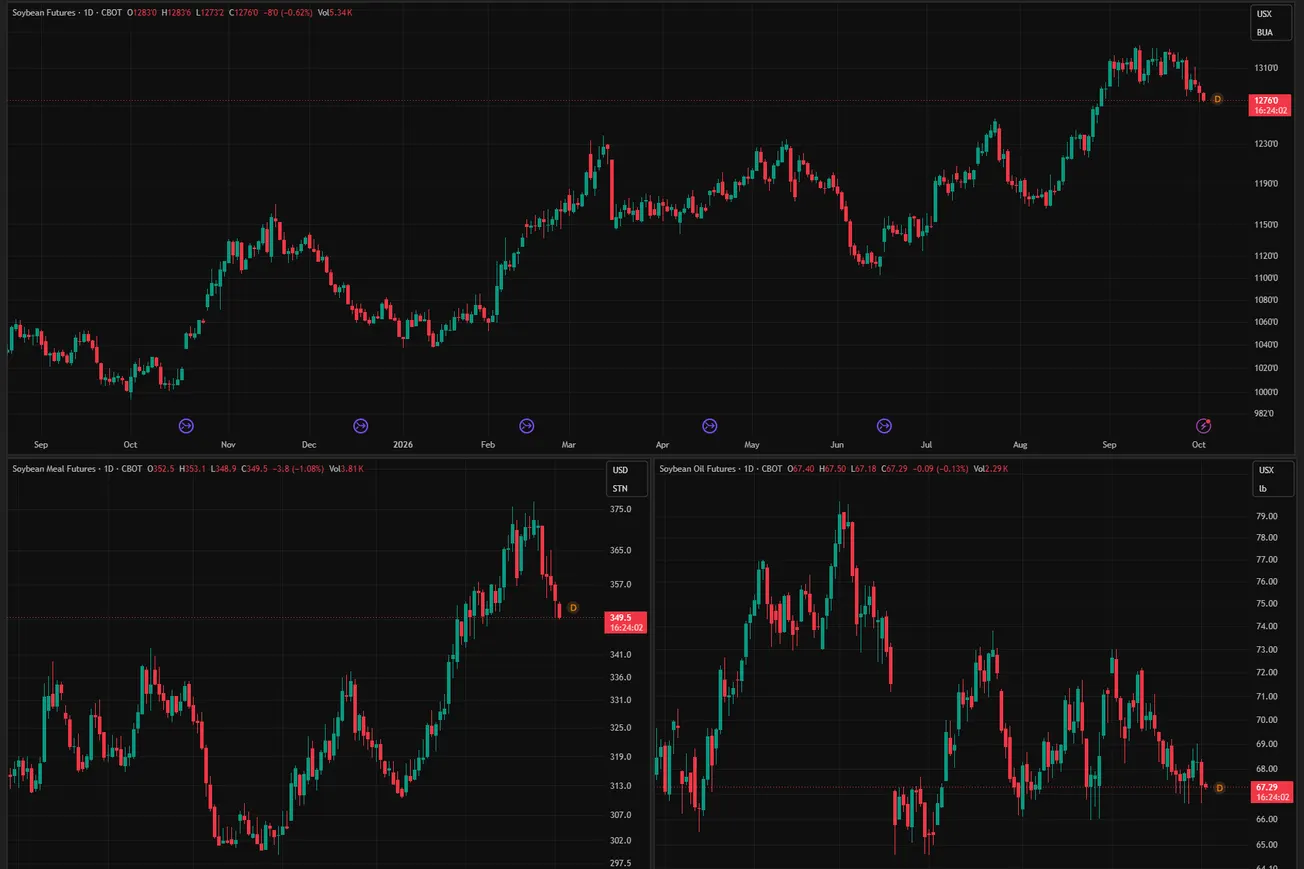Open the BUA unit selector
The width and height of the screenshot is (1304, 869).
(x=1265, y=32)
